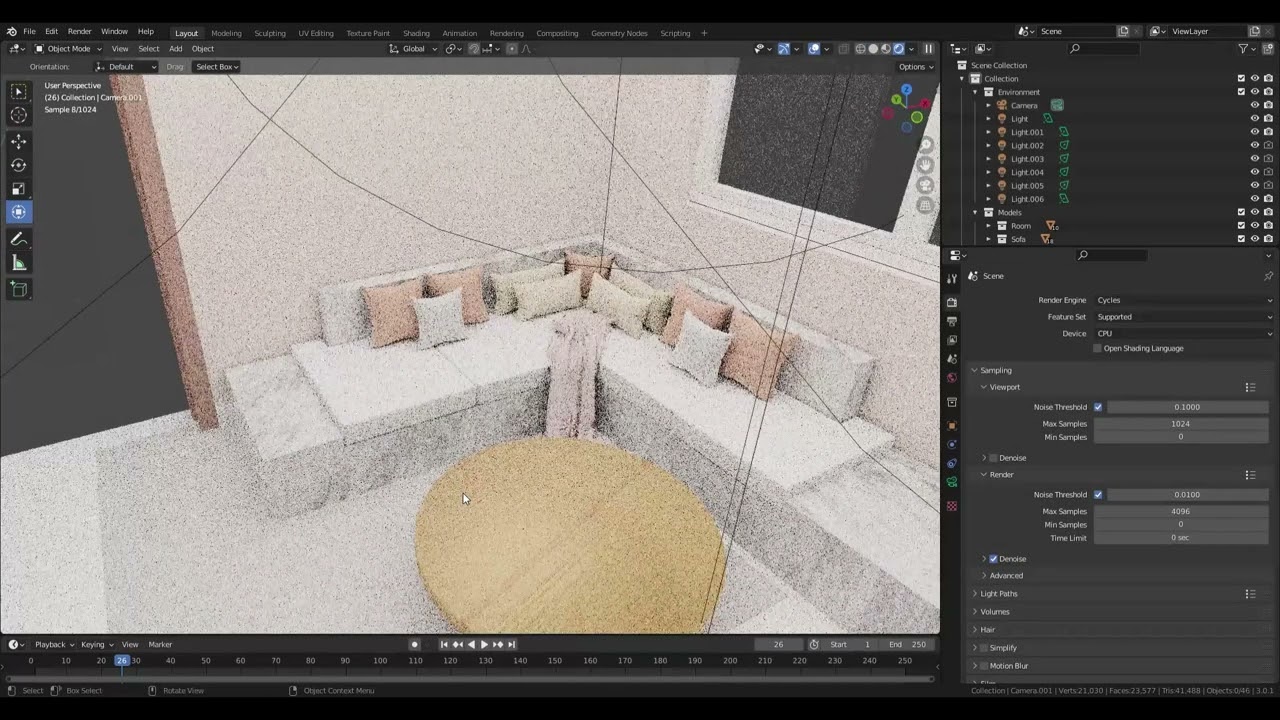Hide the Camera object with eye icon
Viewport: 1280px width, 720px height.
pyautogui.click(x=1255, y=105)
